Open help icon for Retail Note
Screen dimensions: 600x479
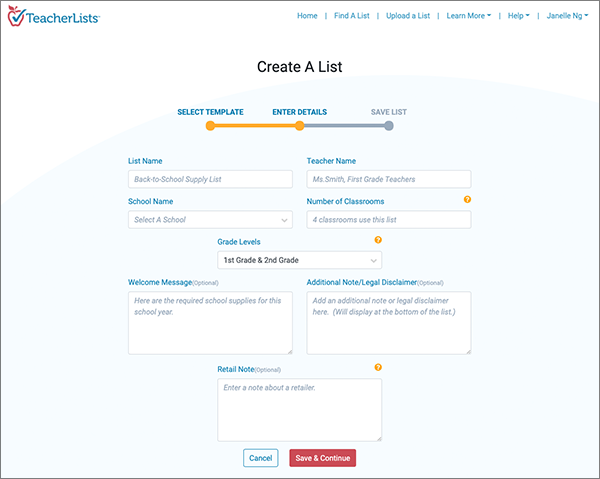(x=378, y=367)
